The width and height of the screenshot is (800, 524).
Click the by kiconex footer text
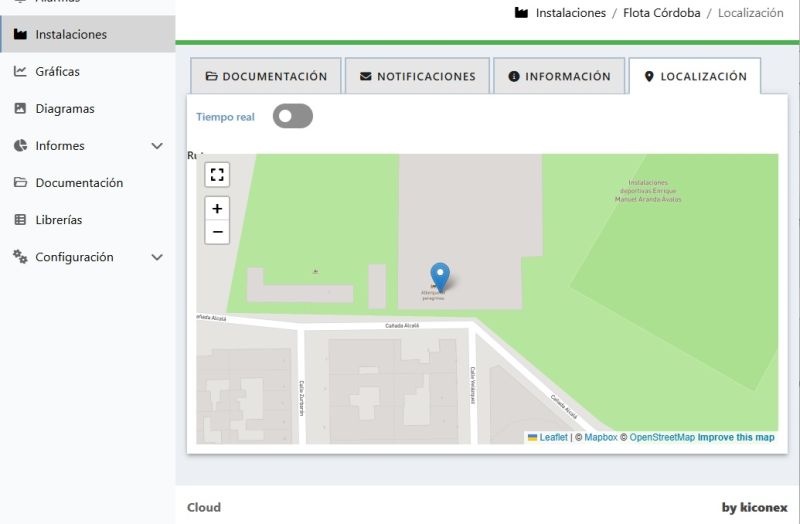point(755,507)
